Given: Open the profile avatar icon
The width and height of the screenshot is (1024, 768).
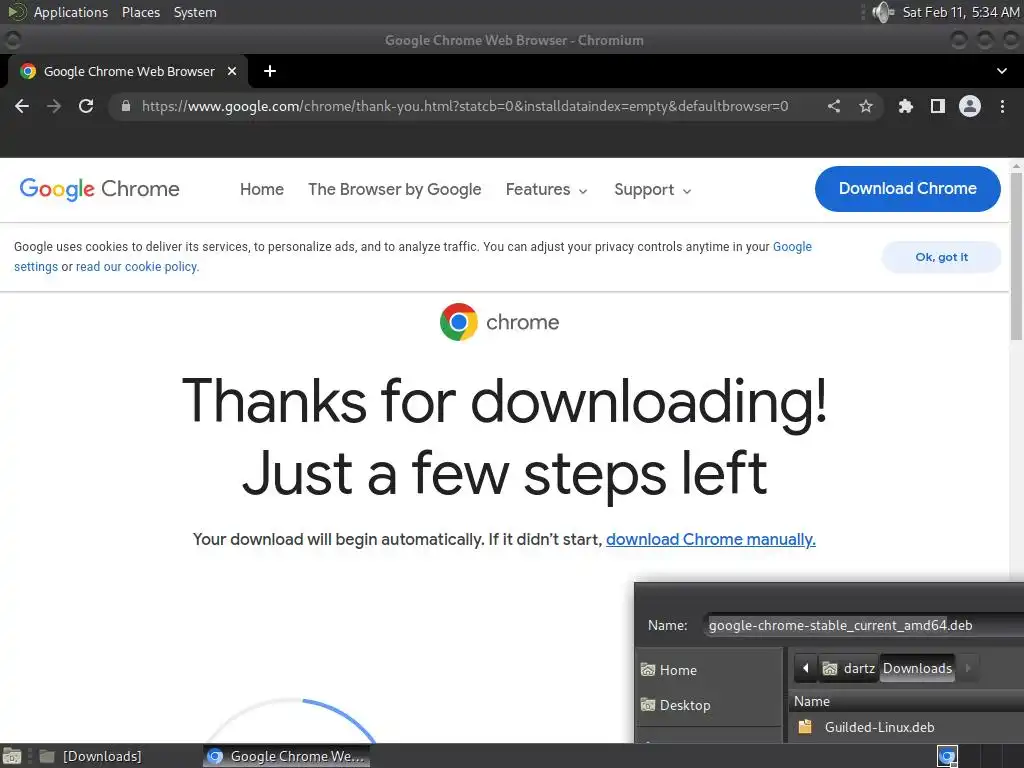Looking at the screenshot, I should [x=970, y=106].
